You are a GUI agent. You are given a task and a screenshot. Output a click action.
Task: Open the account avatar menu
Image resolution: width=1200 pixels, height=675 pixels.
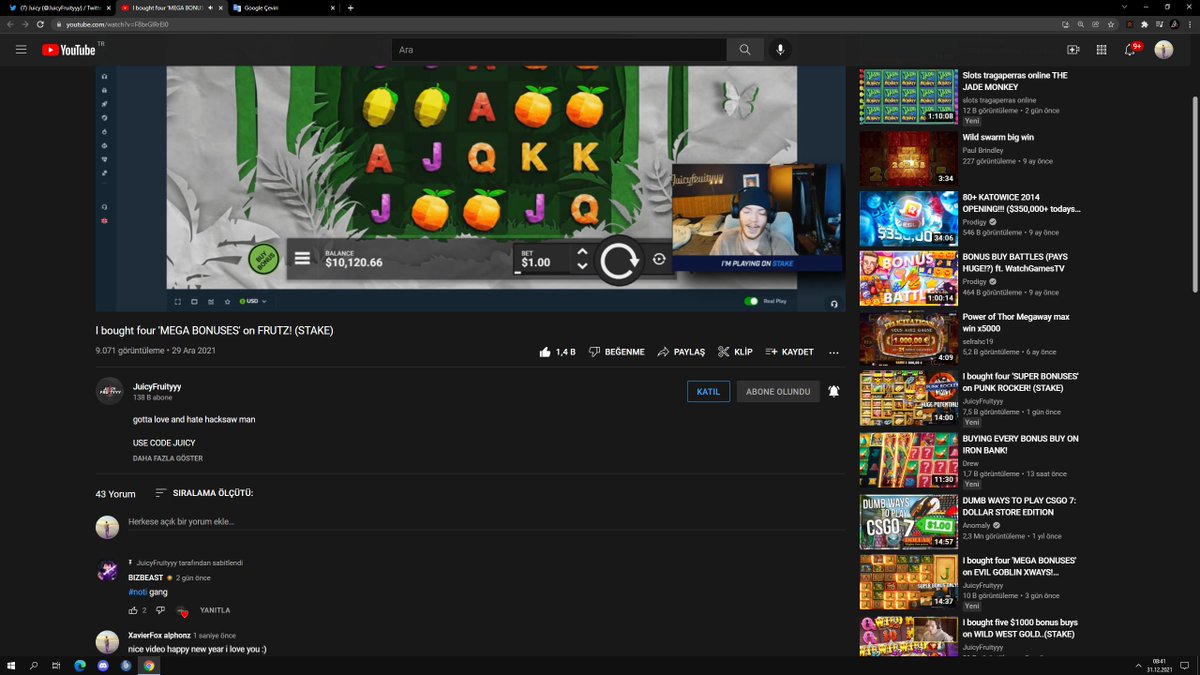click(1164, 49)
